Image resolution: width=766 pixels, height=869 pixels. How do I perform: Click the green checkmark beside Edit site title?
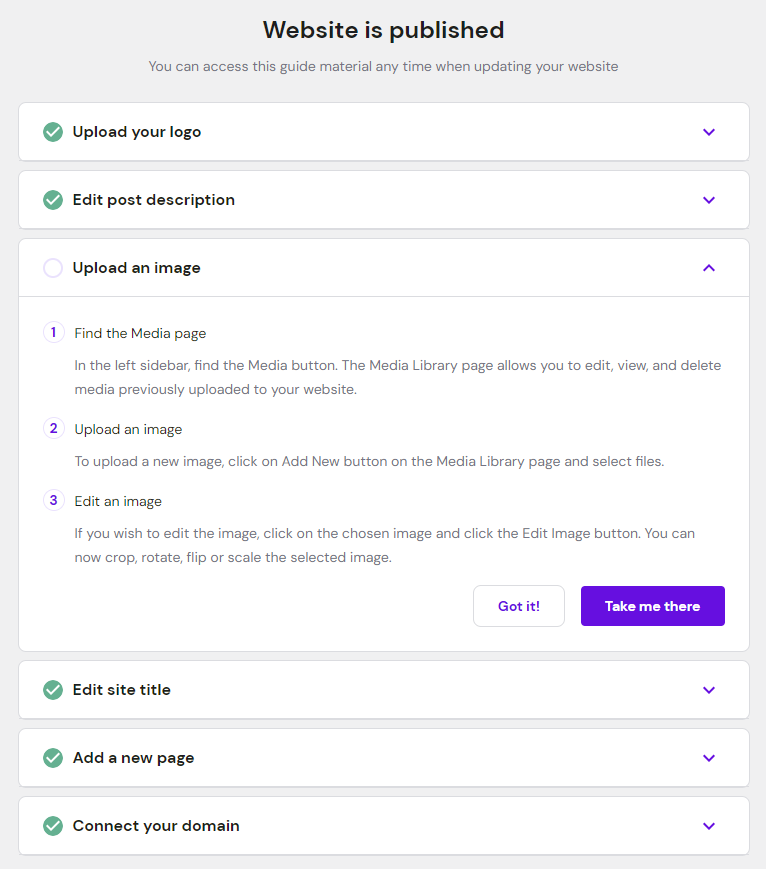click(53, 690)
